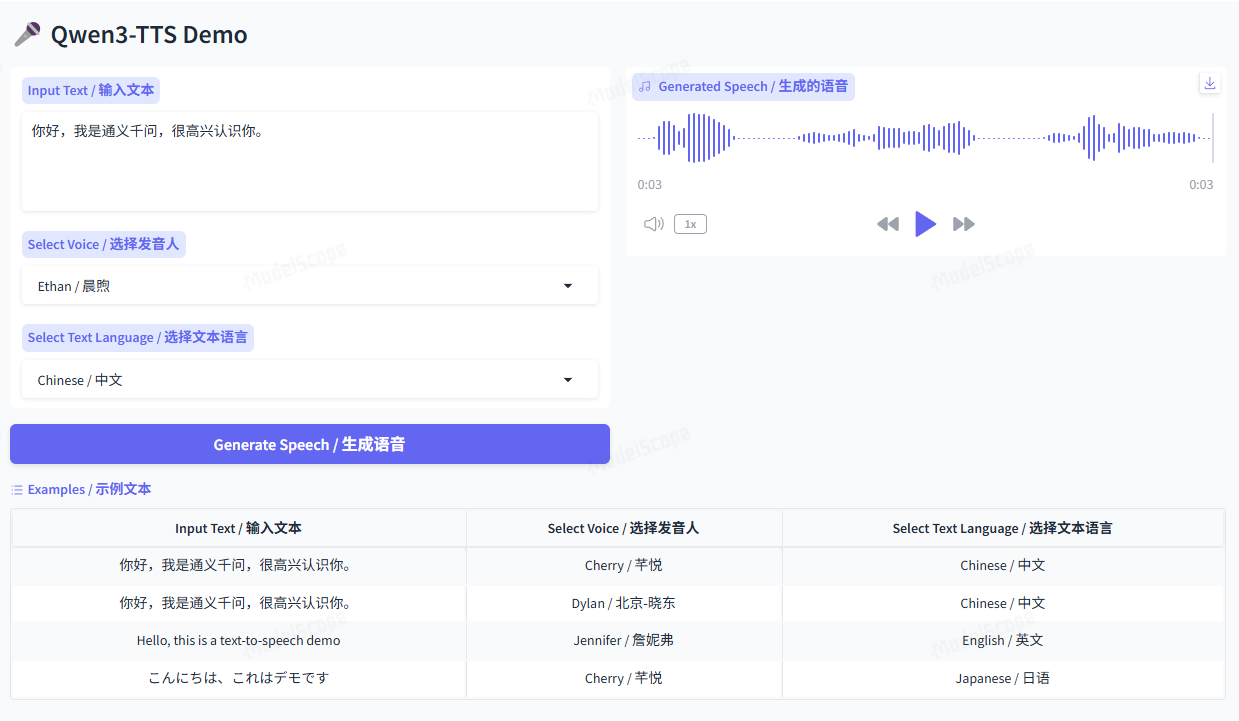Mute the audio volume speaker icon
The height and width of the screenshot is (721, 1239).
tap(653, 224)
